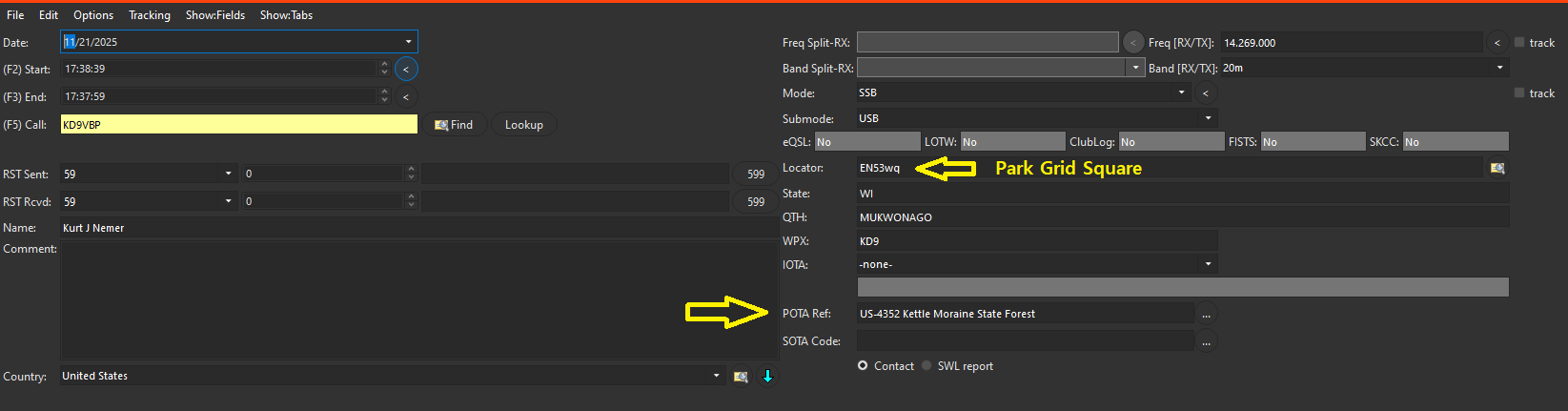Enable the track checkbox beside frequency
Screen dimensions: 1568x411
click(x=1519, y=42)
